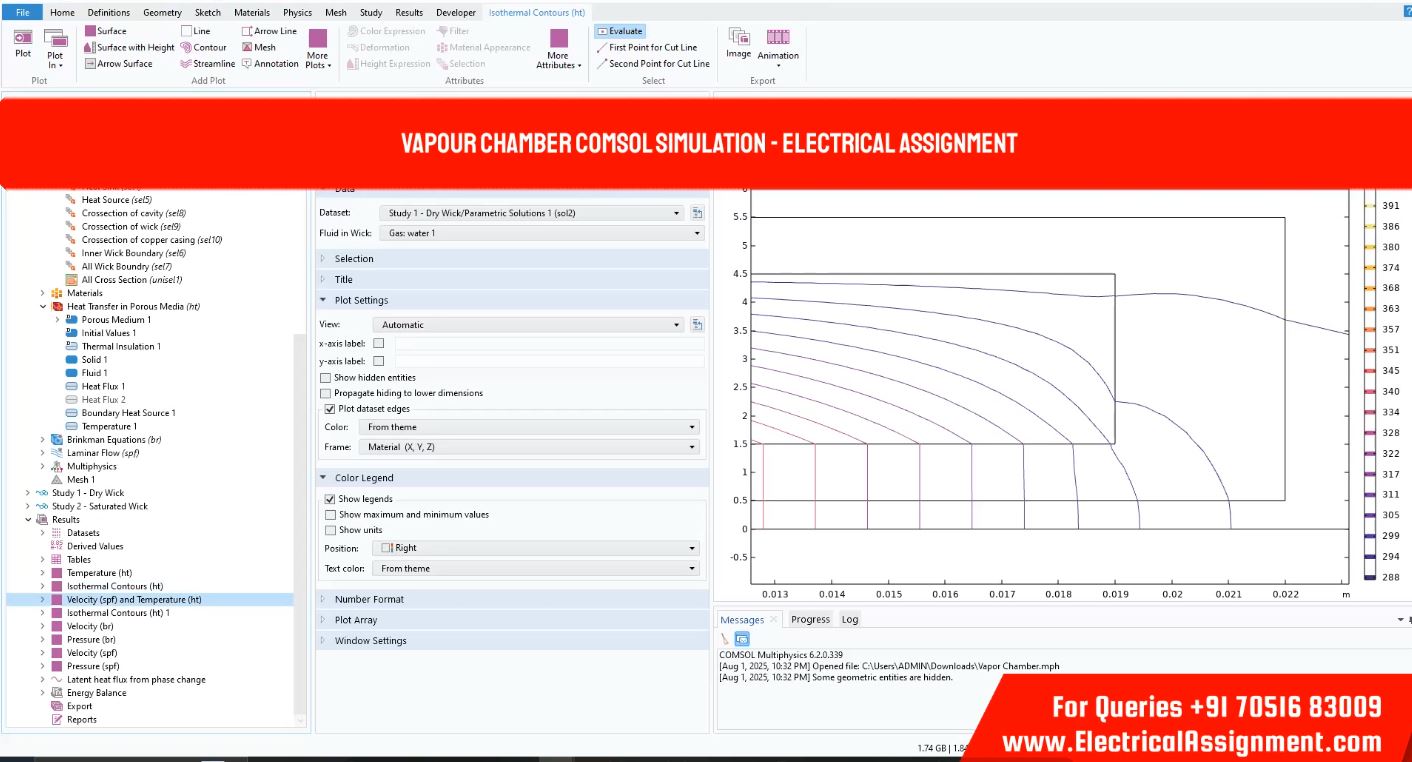Screen dimensions: 1412x762
Task: Enable the Show hidden entities checkbox
Action: pos(326,378)
